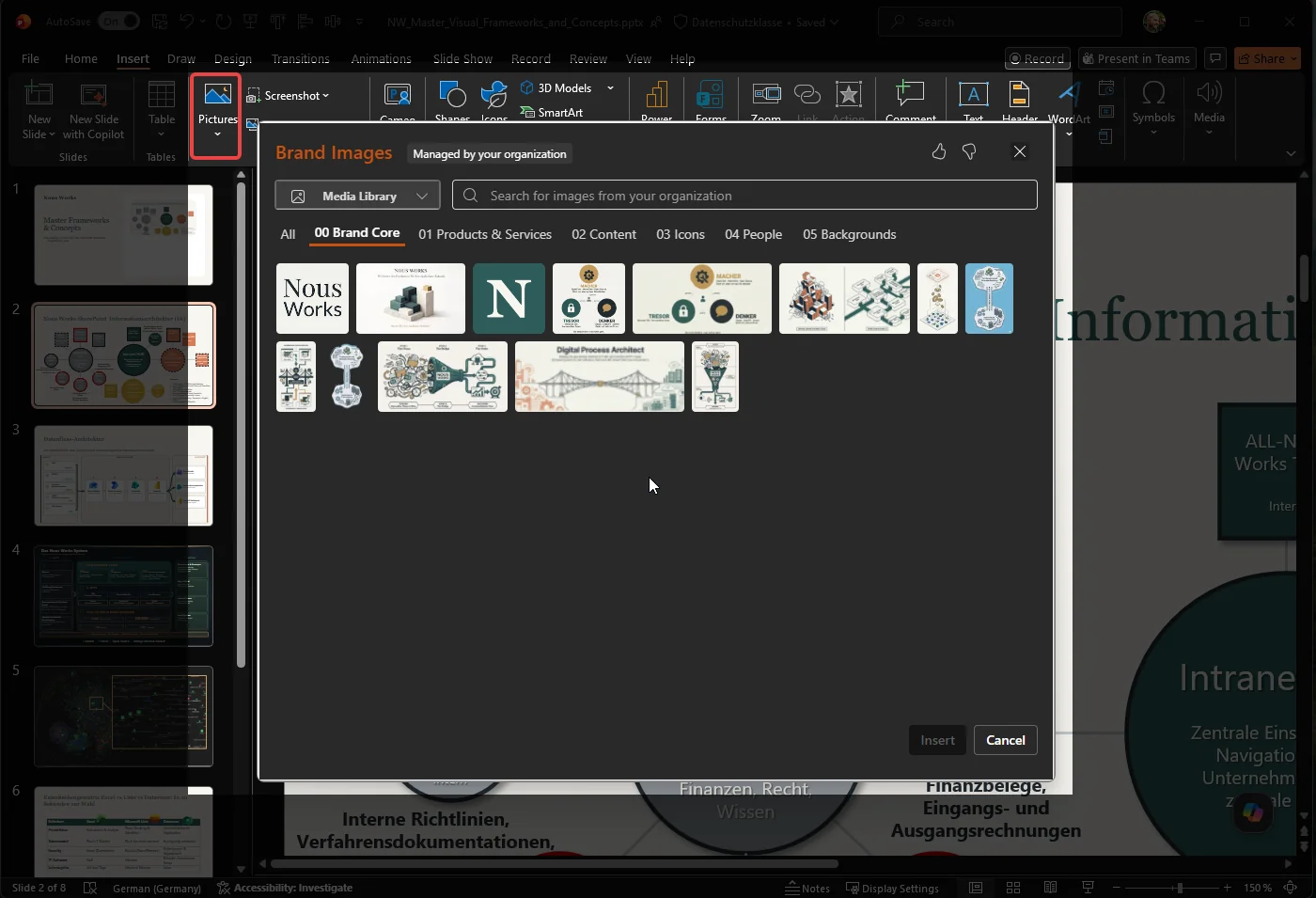The height and width of the screenshot is (898, 1316).
Task: Click the Header & Footer icon
Action: pyautogui.click(x=1019, y=94)
